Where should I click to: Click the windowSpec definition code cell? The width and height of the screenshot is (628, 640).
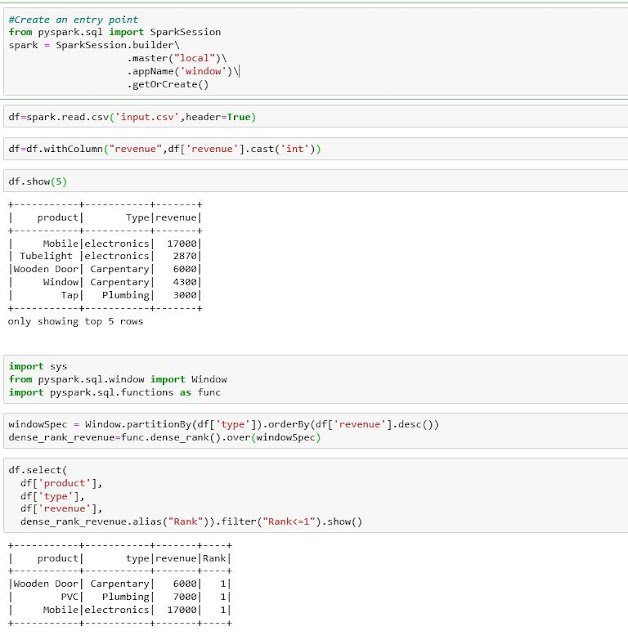(315, 431)
